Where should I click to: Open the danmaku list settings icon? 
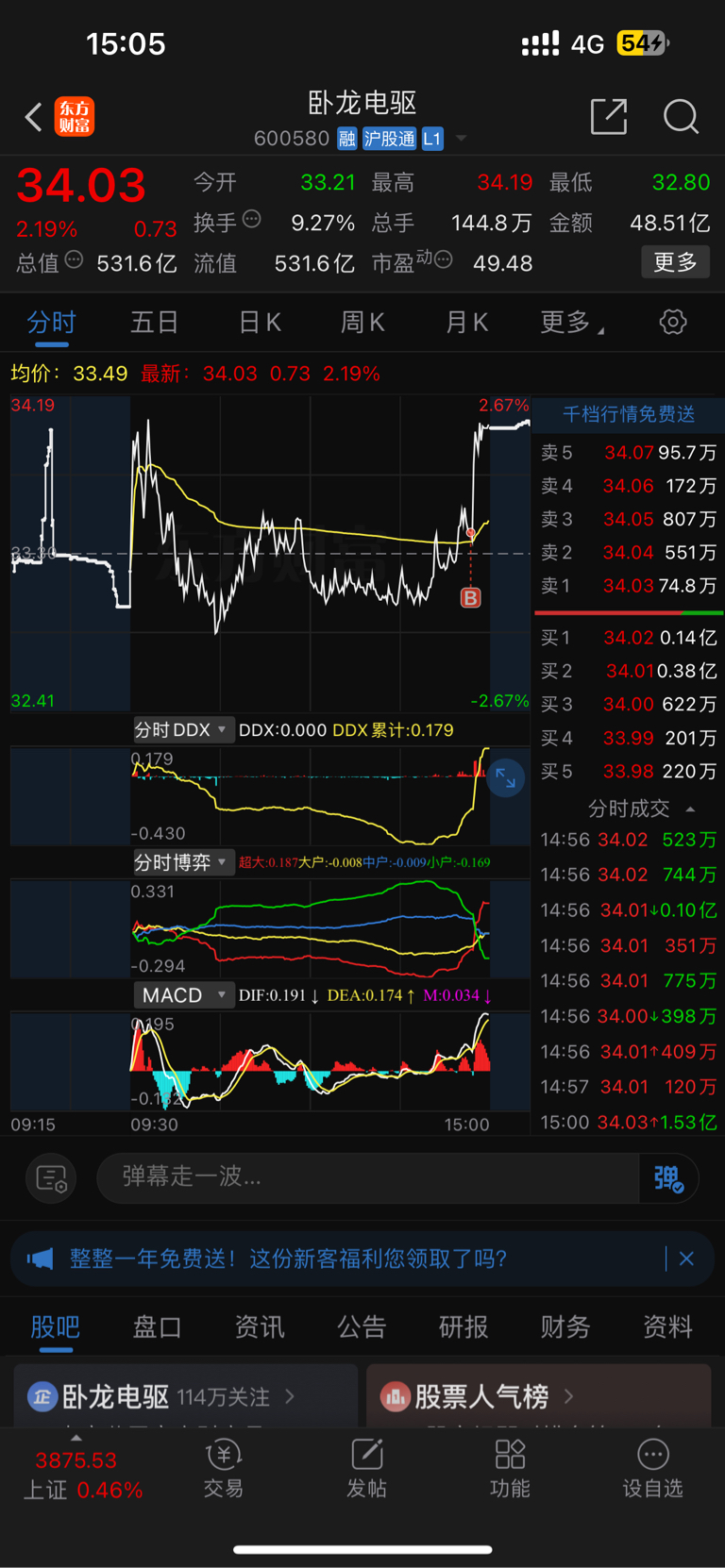click(x=51, y=1178)
